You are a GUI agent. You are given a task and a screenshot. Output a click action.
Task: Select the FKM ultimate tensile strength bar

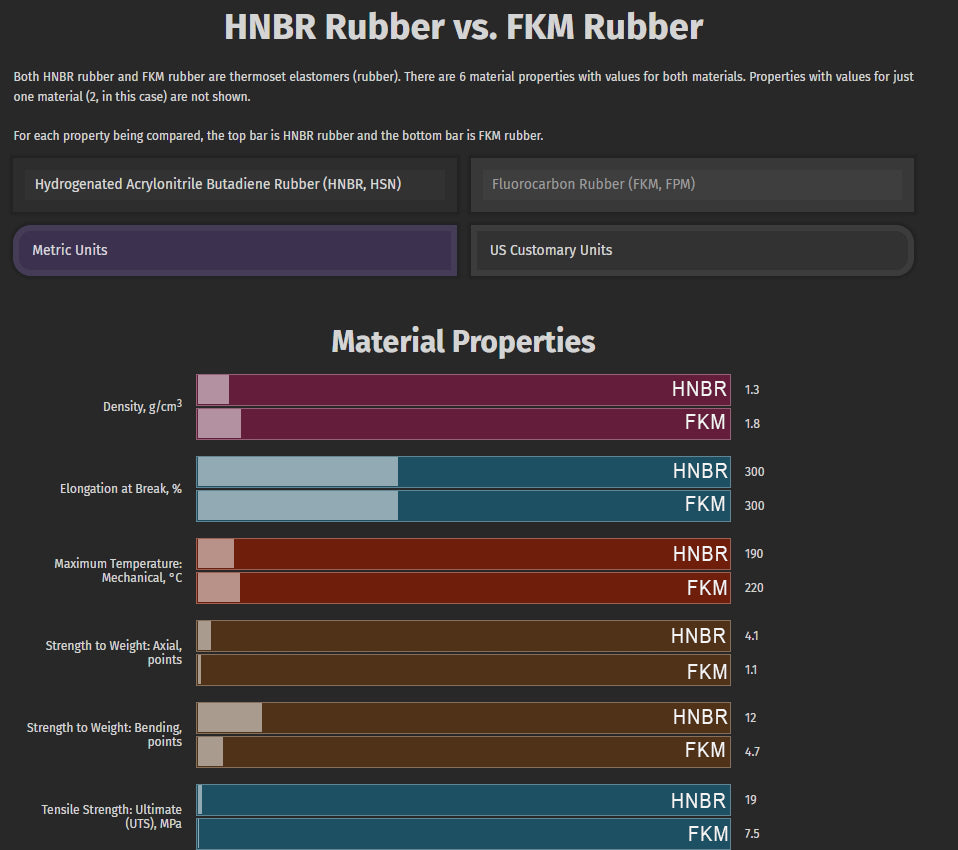(463, 833)
